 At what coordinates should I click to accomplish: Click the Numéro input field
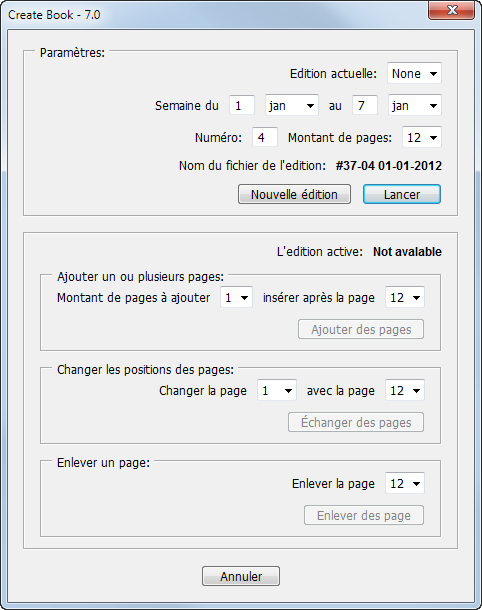[x=265, y=137]
